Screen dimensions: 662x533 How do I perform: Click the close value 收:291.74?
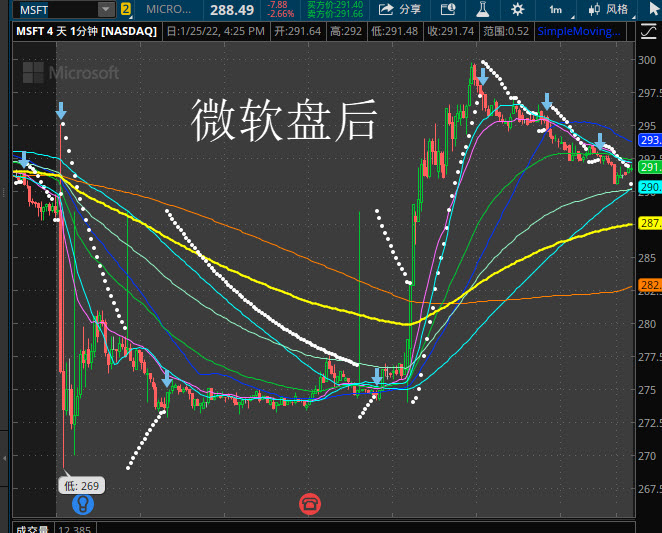(x=450, y=31)
